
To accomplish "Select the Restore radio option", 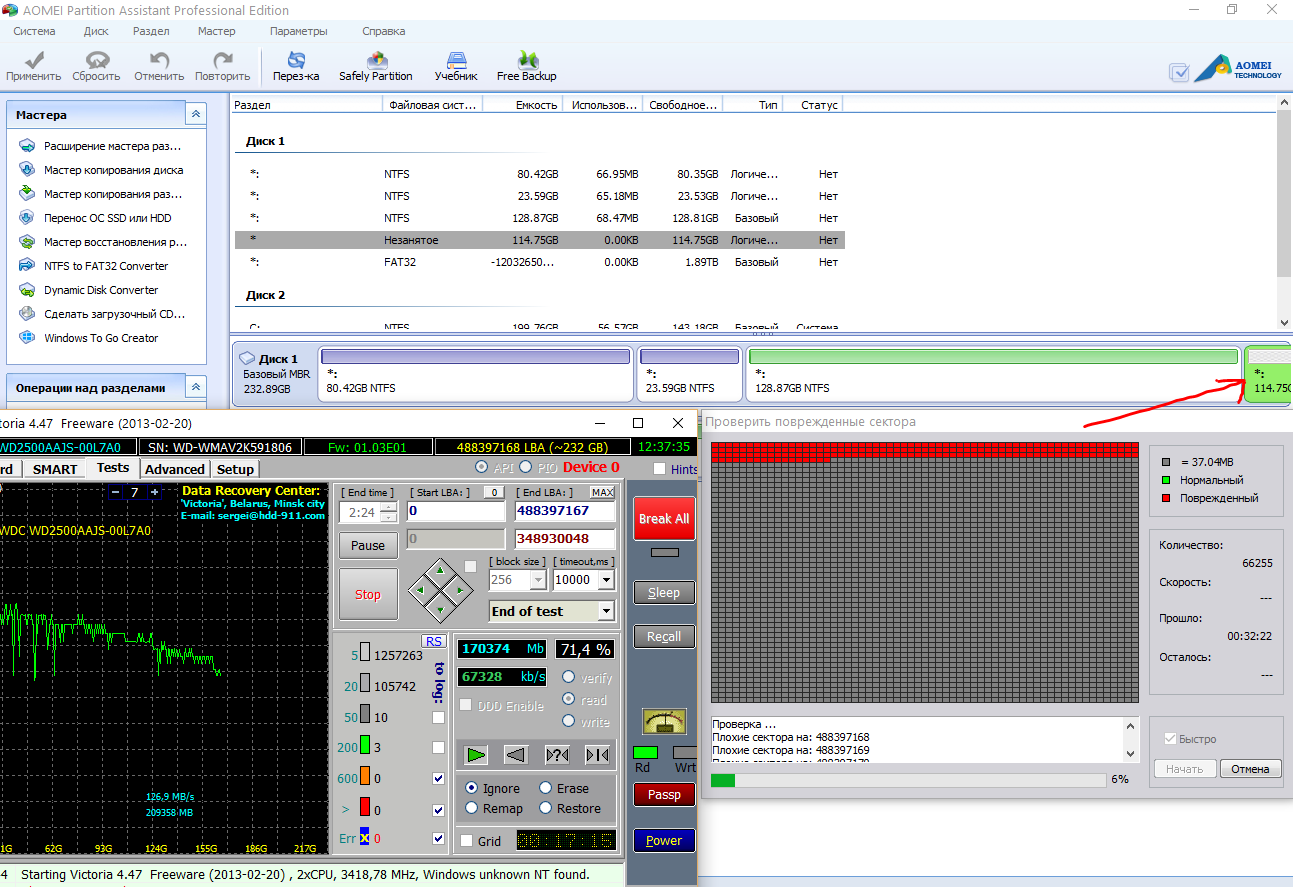I will [x=546, y=808].
